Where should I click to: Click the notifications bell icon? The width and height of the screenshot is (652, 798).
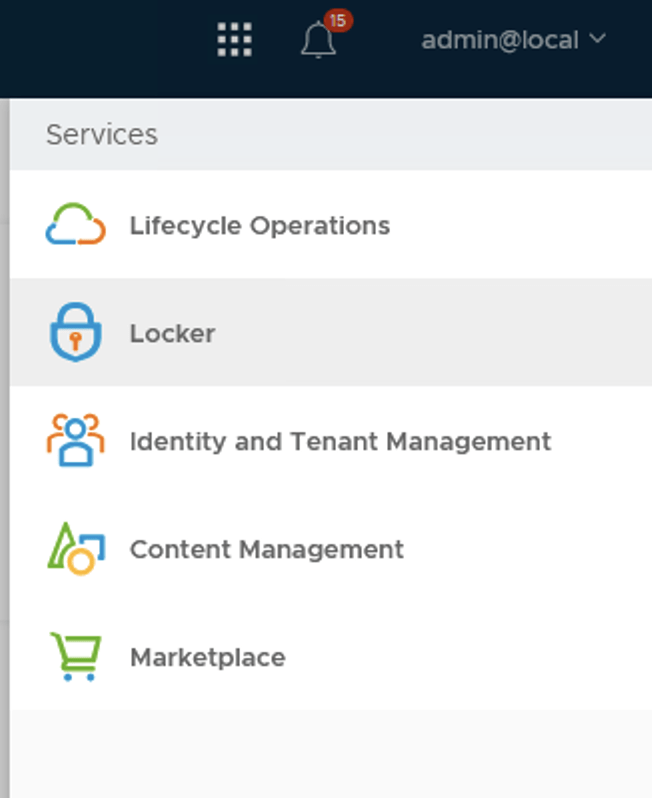click(x=318, y=41)
